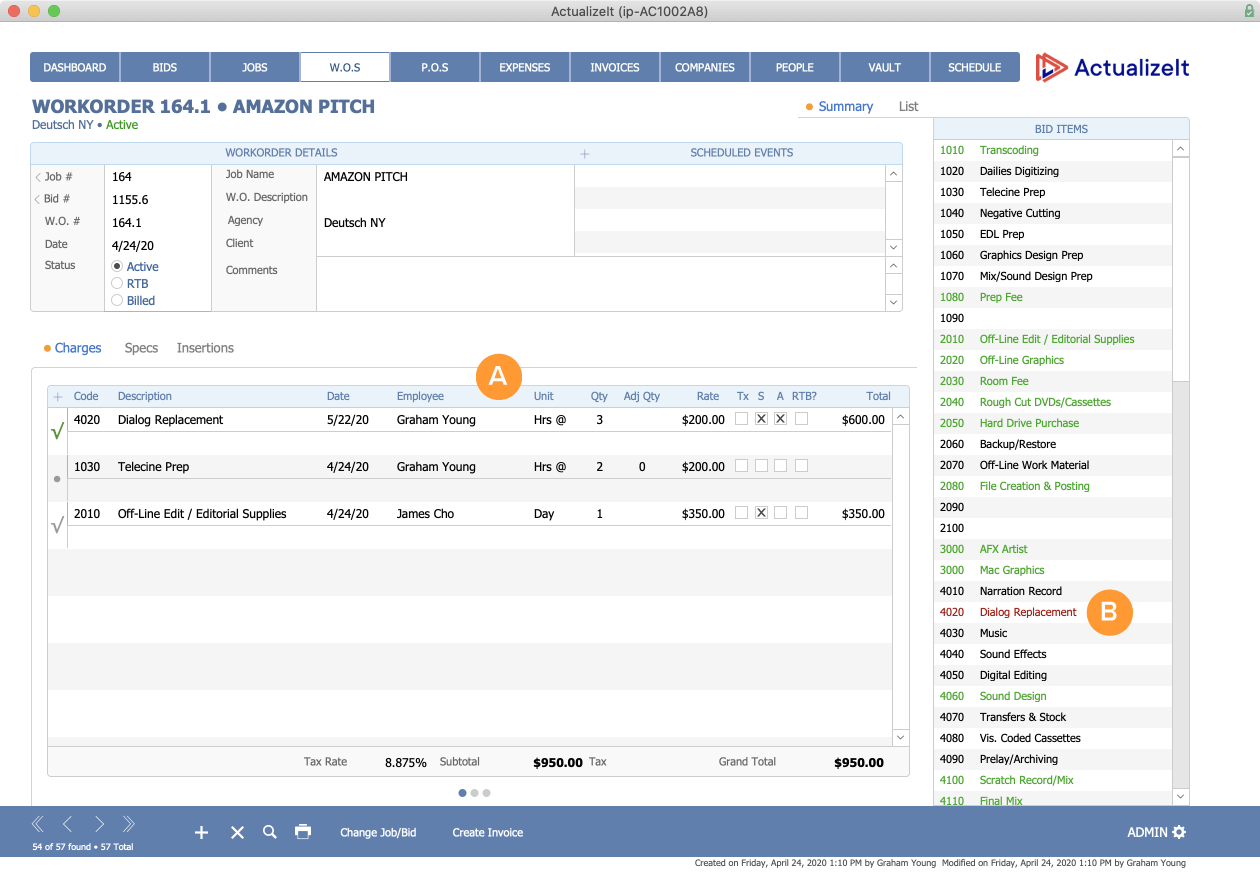Click the Job Name field AMAZON PITCH
This screenshot has height=873, width=1260.
click(445, 176)
